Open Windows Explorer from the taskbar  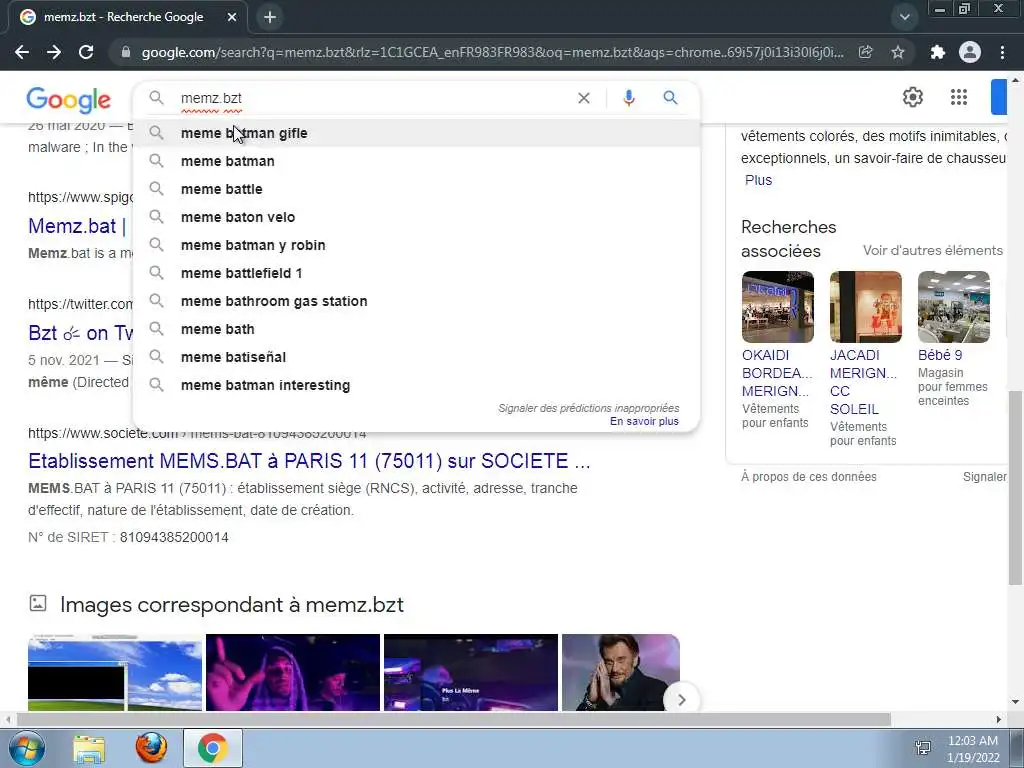click(89, 748)
